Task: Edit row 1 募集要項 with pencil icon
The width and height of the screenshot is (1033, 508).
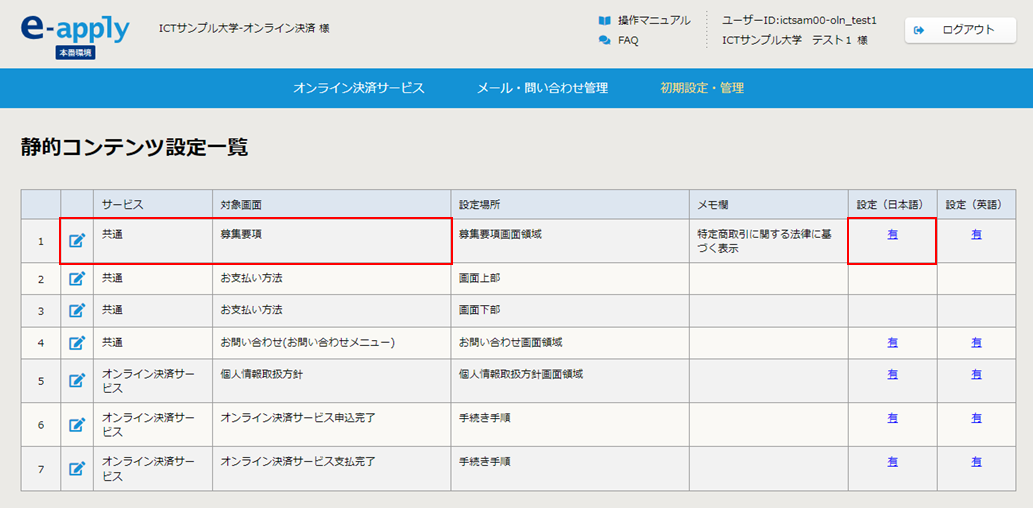Action: (x=77, y=241)
